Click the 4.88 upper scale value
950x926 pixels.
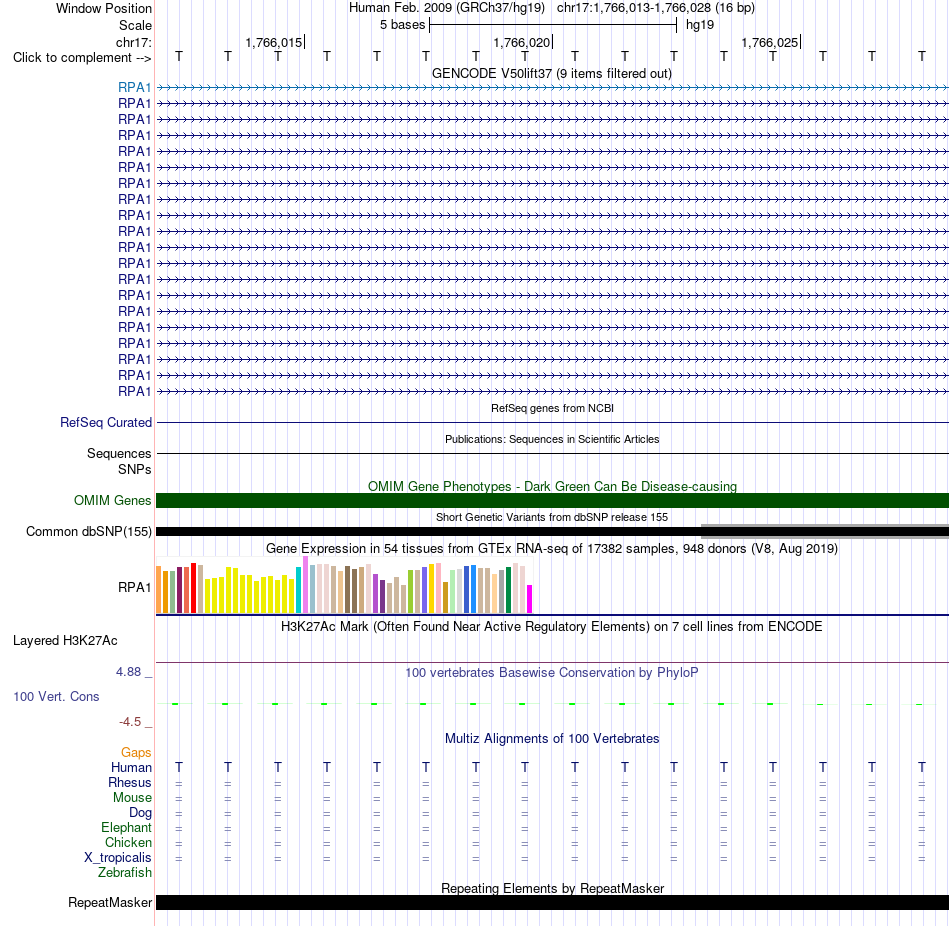click(128, 671)
